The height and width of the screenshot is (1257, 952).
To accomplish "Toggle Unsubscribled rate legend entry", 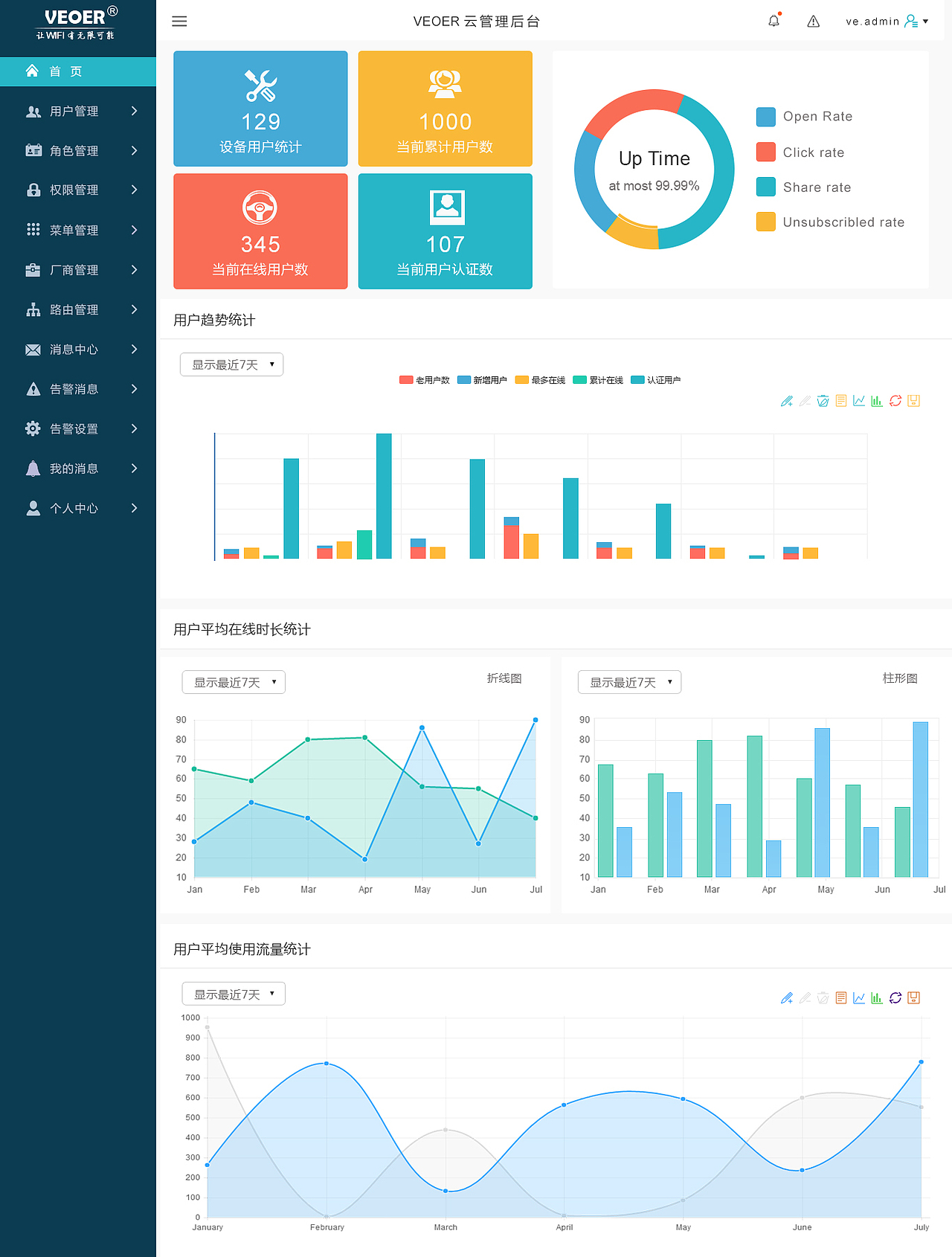I will (831, 222).
